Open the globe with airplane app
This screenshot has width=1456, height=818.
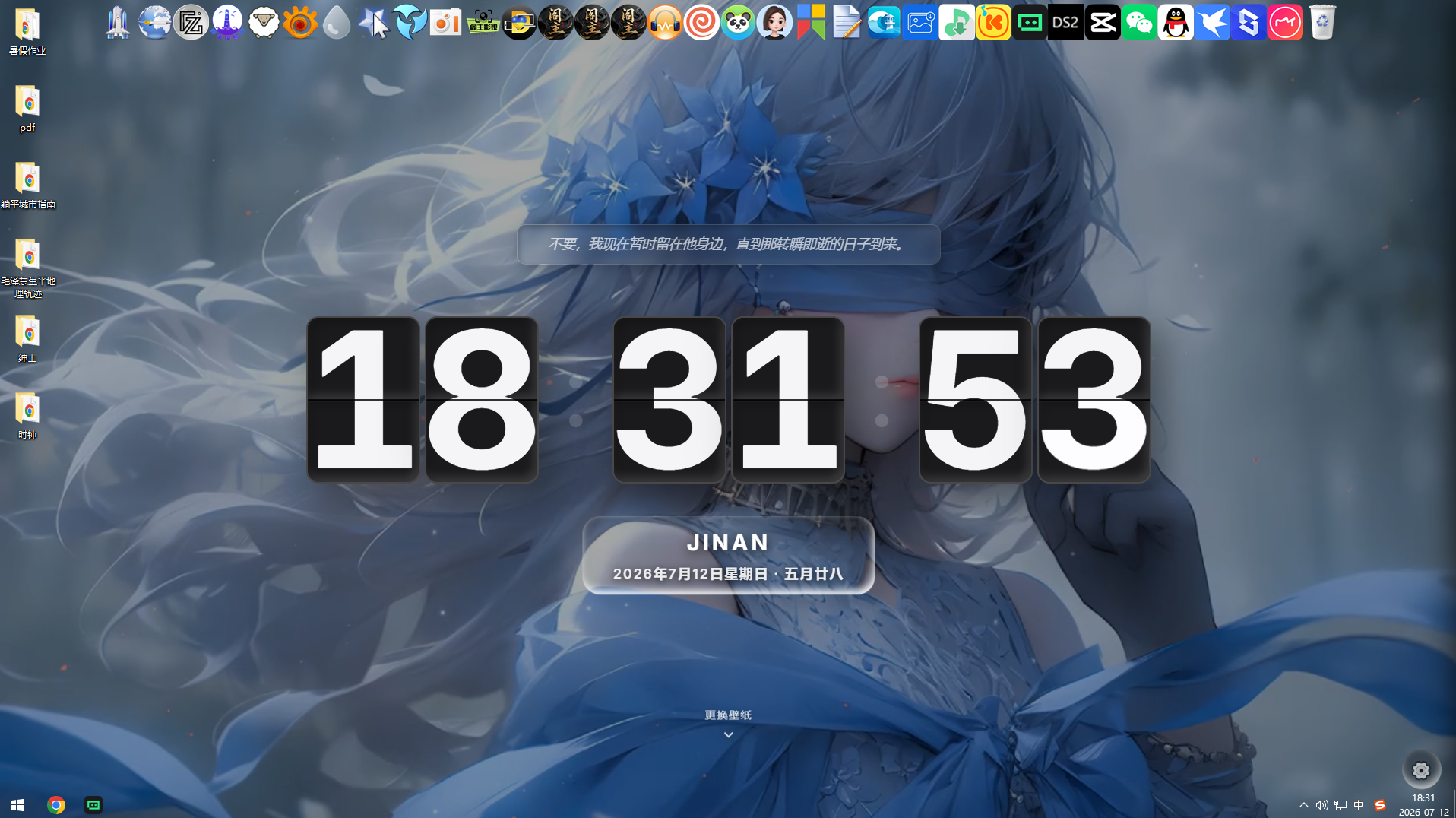pyautogui.click(x=154, y=22)
